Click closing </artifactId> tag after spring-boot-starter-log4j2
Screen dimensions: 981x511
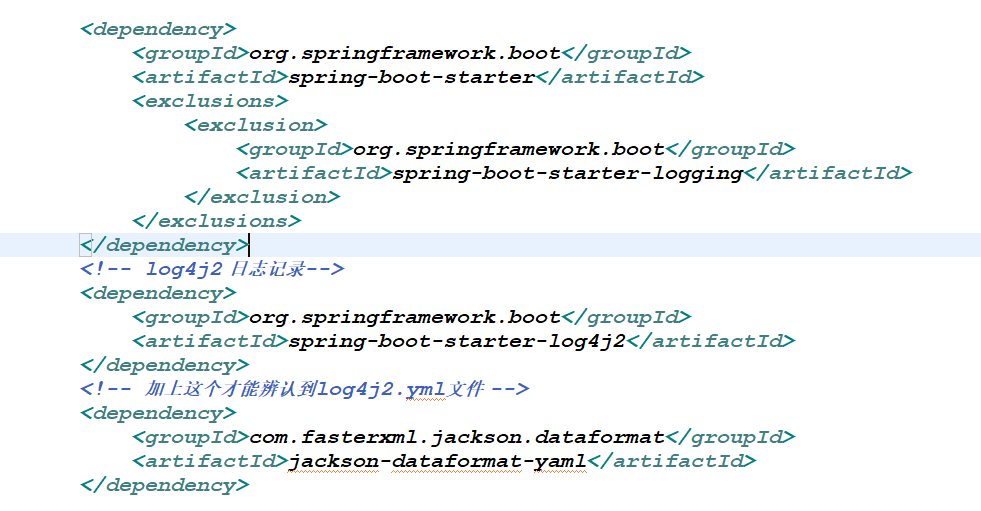[711, 342]
